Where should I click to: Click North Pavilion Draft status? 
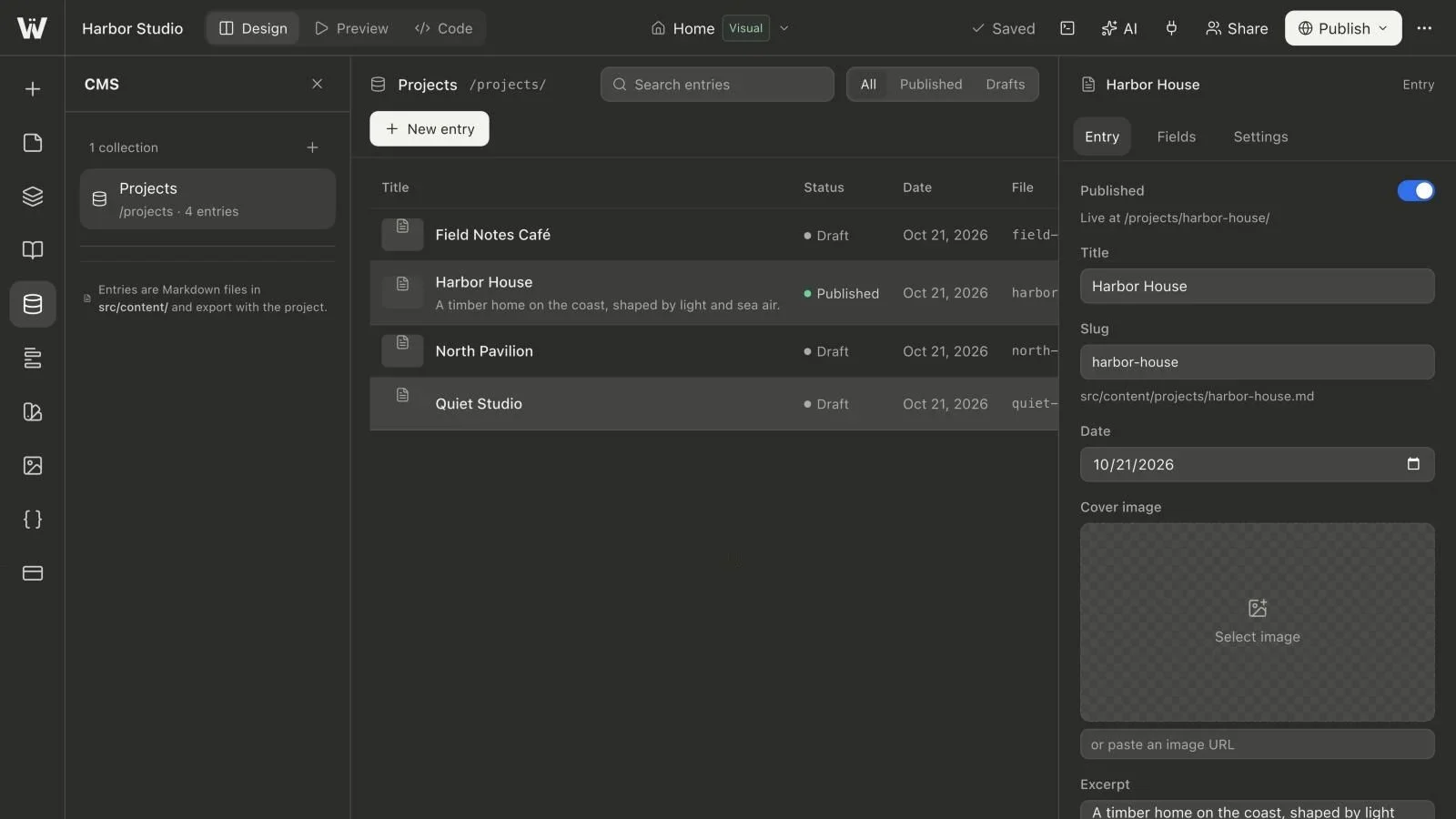pos(826,351)
